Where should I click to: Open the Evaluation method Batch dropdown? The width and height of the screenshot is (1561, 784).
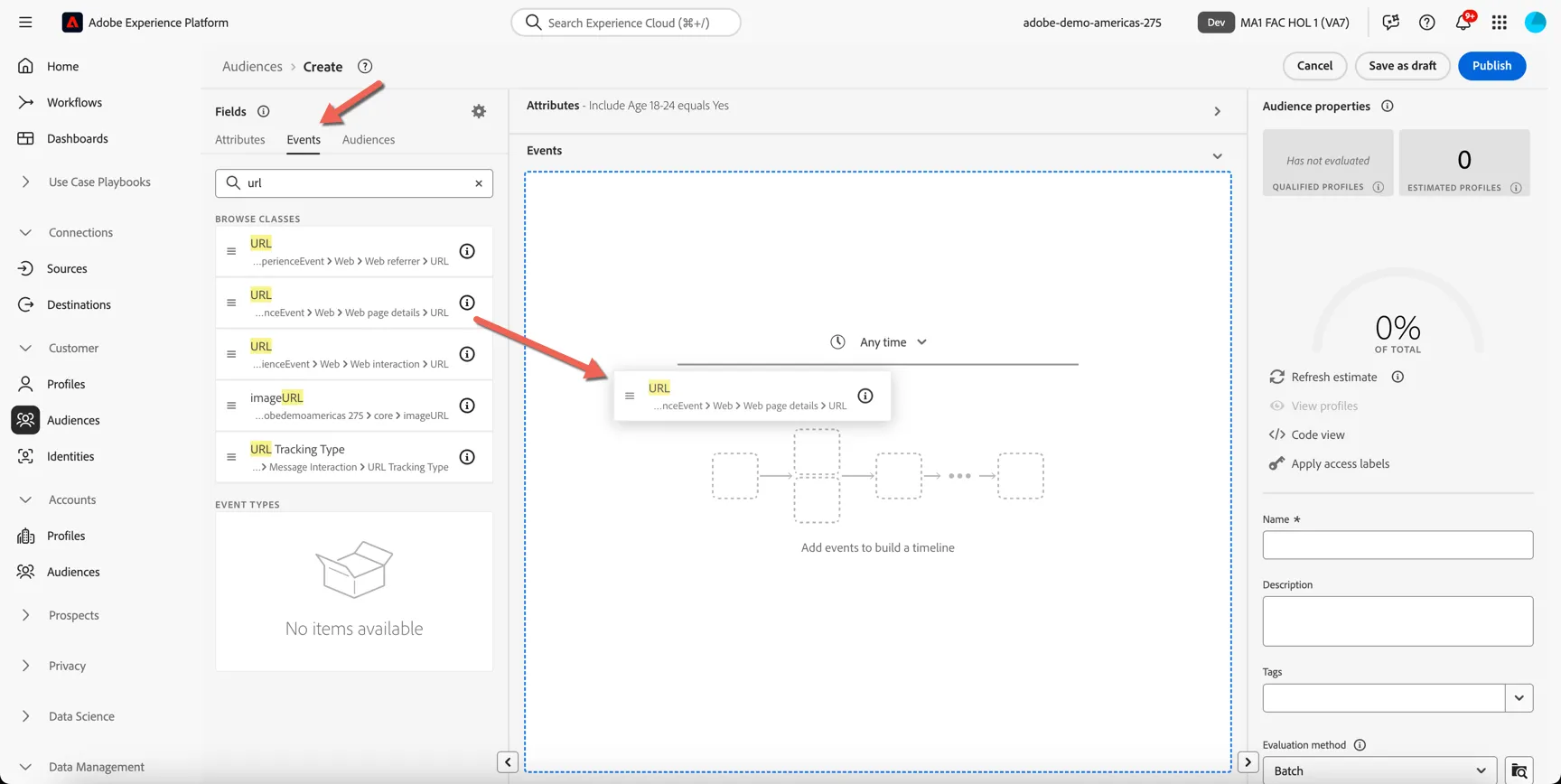tap(1379, 770)
